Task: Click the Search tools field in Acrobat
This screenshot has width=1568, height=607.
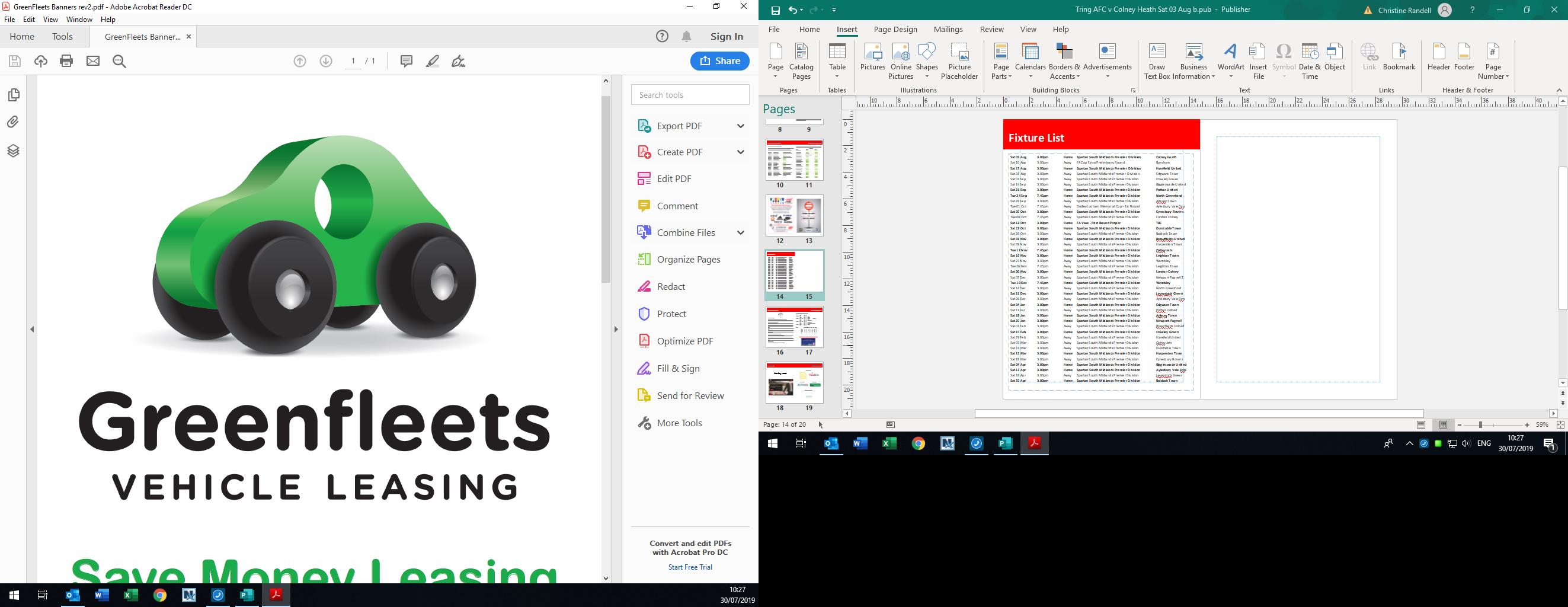Action: point(690,95)
